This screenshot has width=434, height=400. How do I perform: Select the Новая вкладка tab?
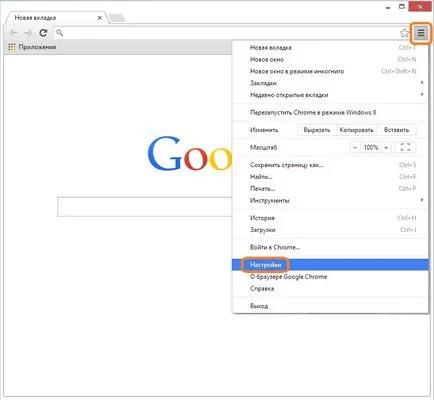(57, 18)
